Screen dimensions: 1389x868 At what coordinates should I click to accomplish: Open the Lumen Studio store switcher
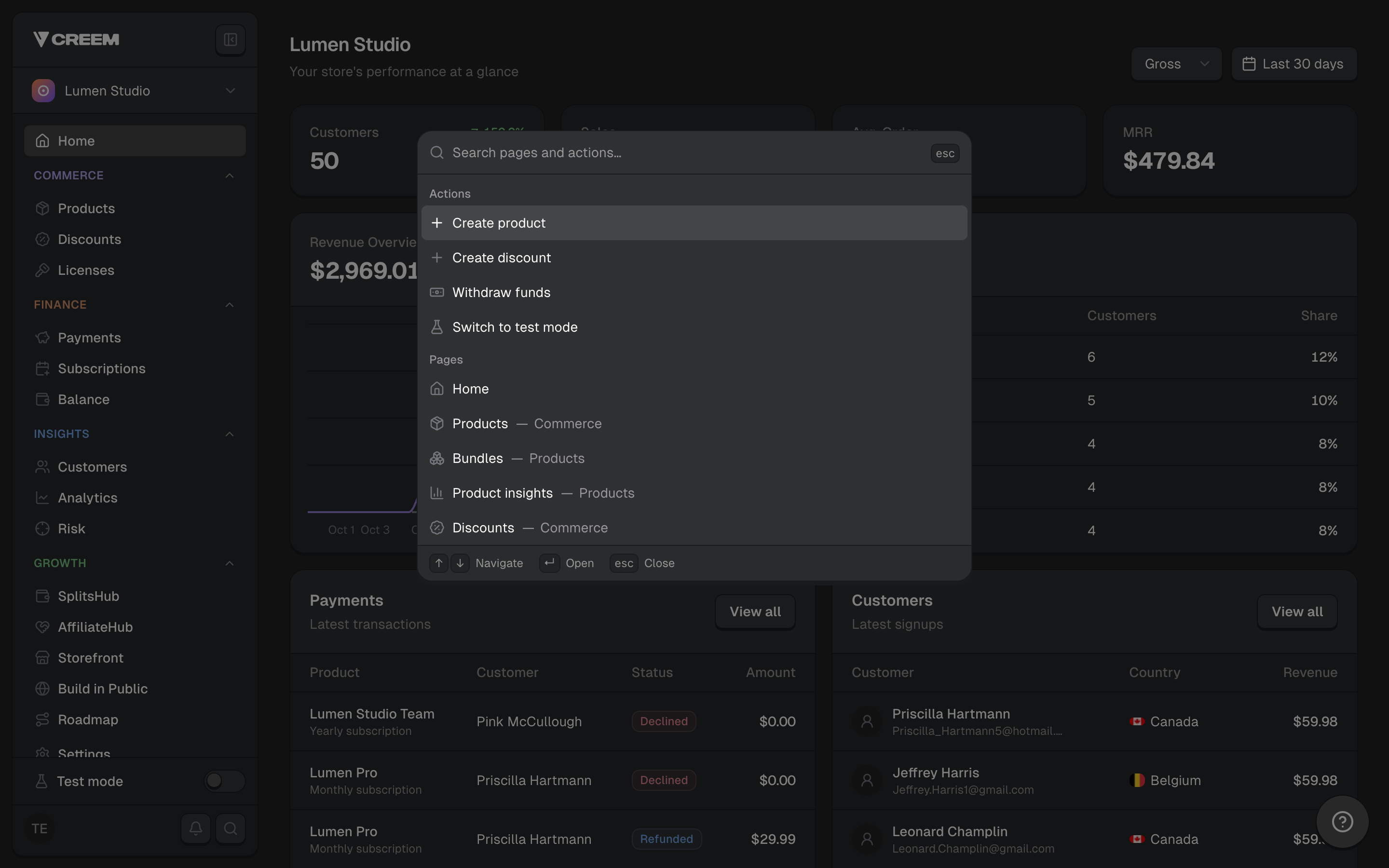[x=135, y=91]
